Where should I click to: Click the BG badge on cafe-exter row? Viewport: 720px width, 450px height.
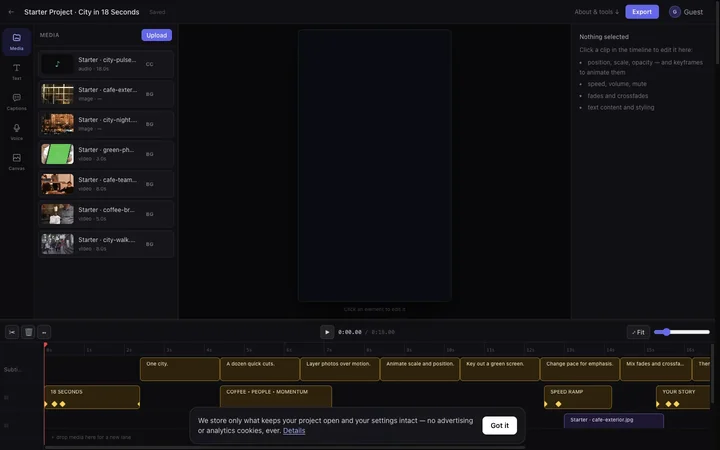[x=149, y=94]
